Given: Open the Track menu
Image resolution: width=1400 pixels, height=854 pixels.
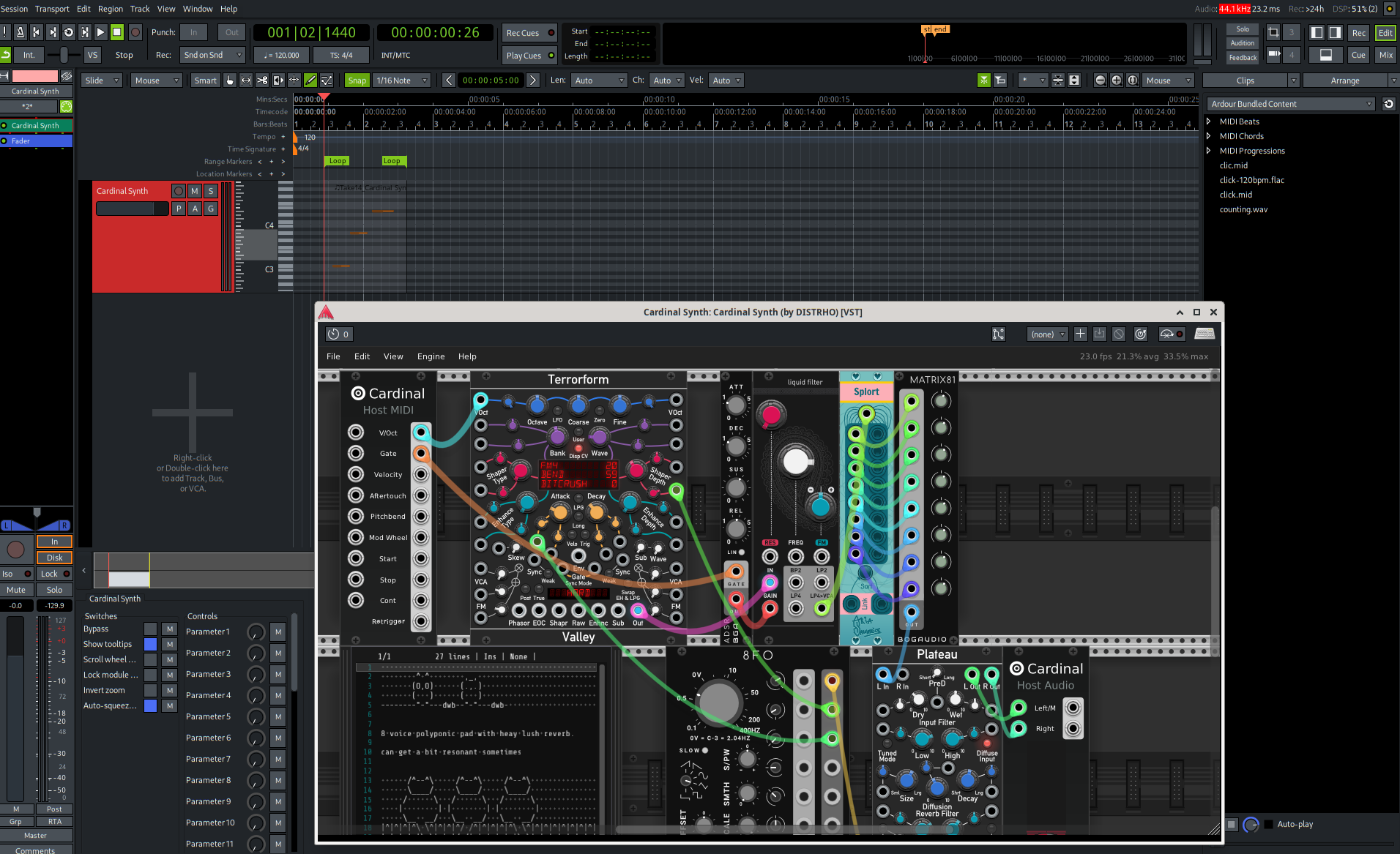Looking at the screenshot, I should [x=140, y=9].
